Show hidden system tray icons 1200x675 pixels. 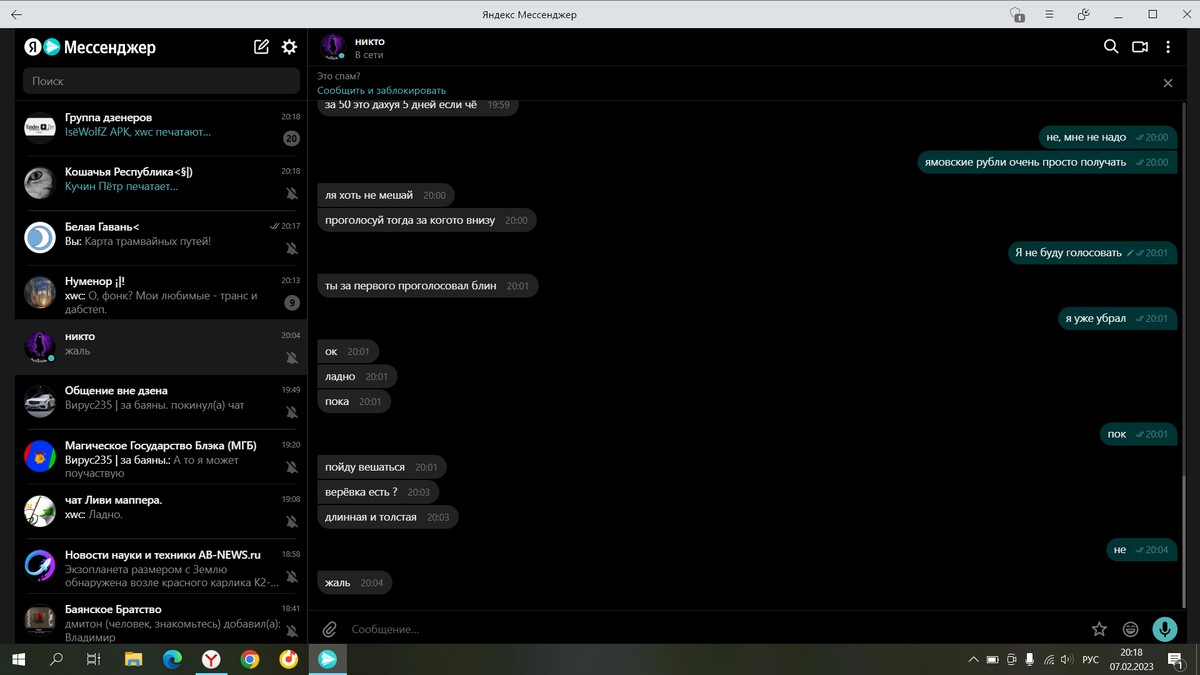(x=974, y=660)
